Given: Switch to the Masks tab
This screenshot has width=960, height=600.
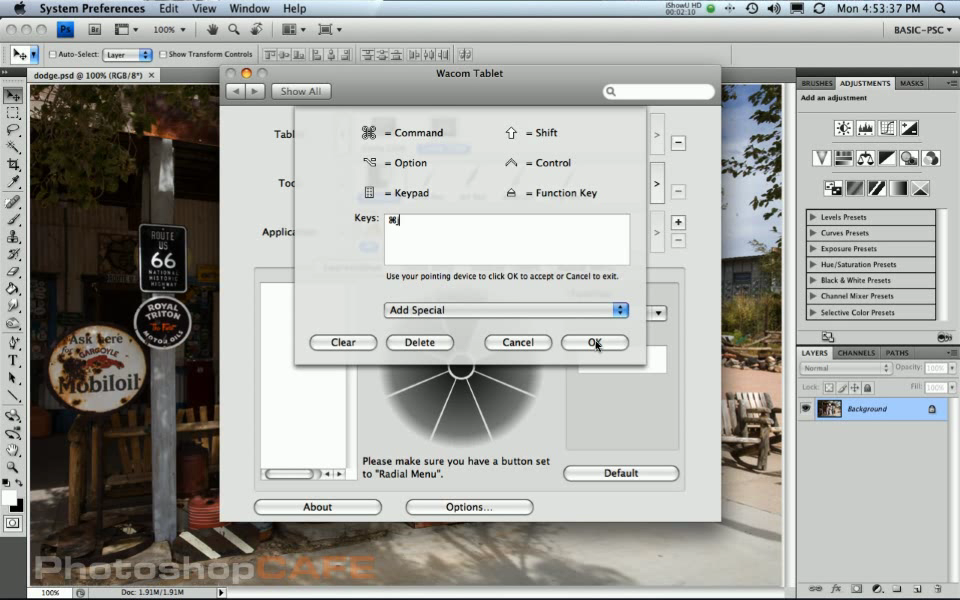Looking at the screenshot, I should click(x=910, y=83).
